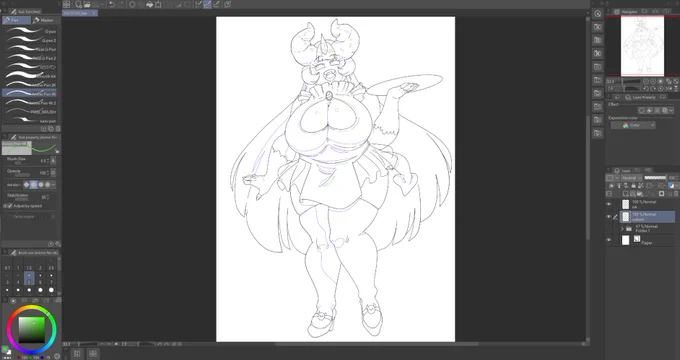The image size is (680, 360).
Task: Open the last material folder icon in sidebar
Action: click(598, 133)
